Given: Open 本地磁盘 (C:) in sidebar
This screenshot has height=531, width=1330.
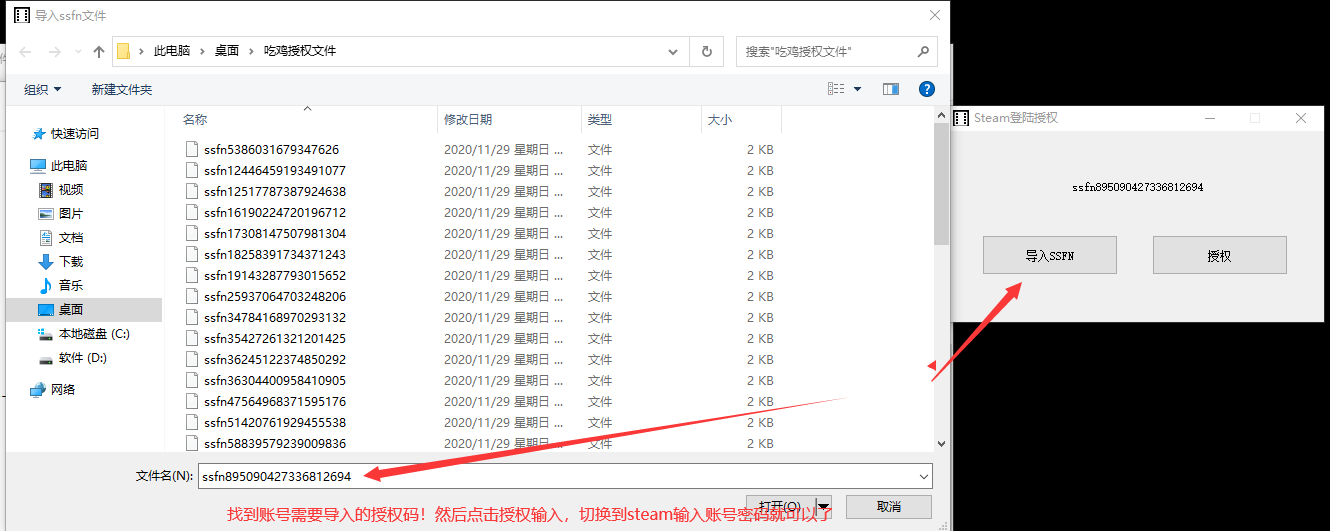Looking at the screenshot, I should pos(94,333).
